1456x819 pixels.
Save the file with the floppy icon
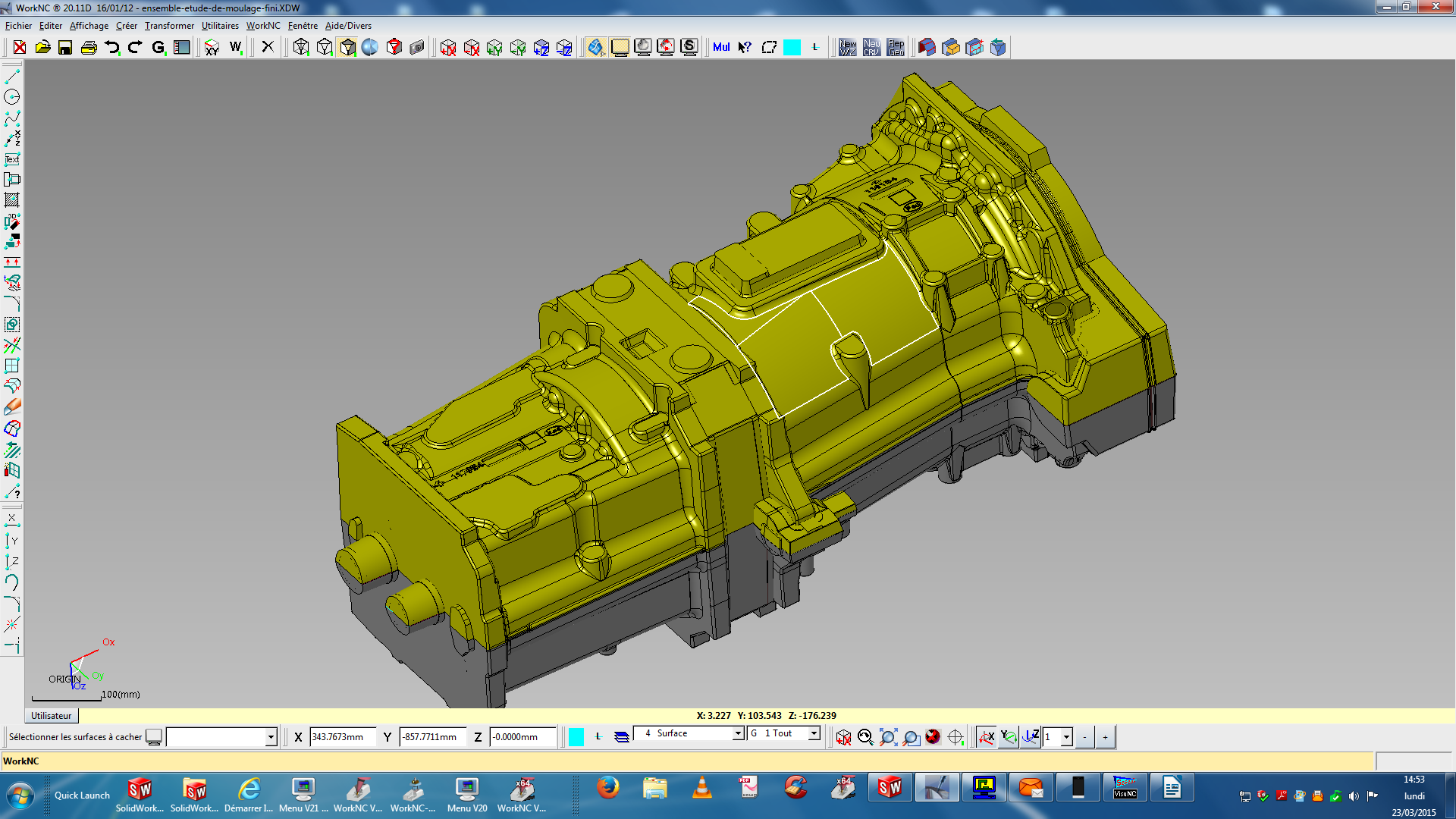[65, 47]
